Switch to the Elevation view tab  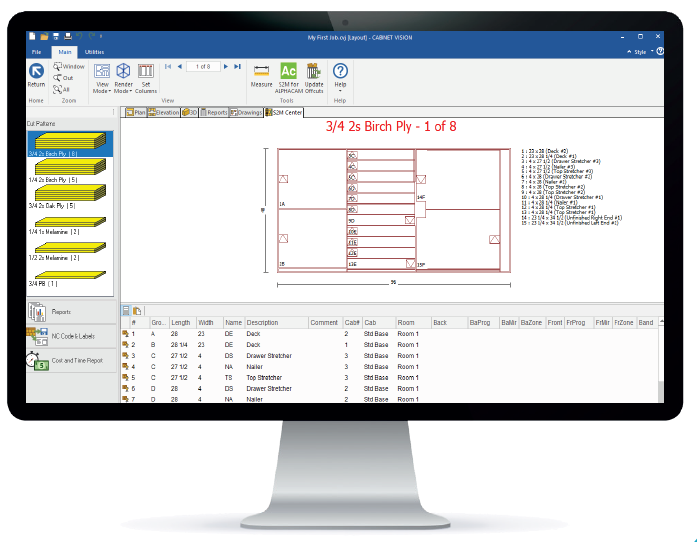coord(164,112)
